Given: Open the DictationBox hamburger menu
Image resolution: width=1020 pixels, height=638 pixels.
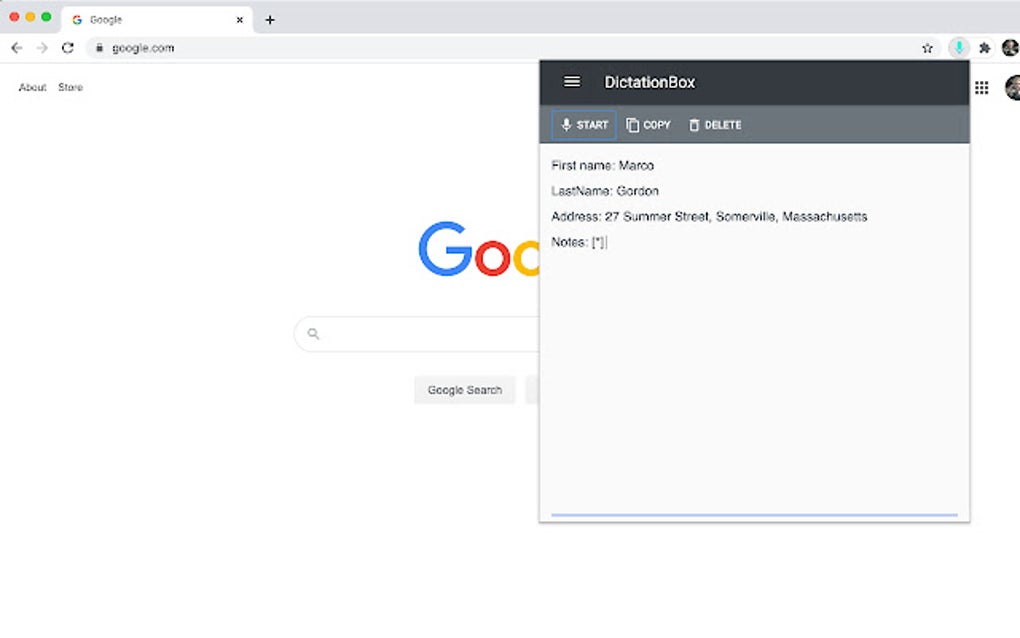Looking at the screenshot, I should (572, 82).
